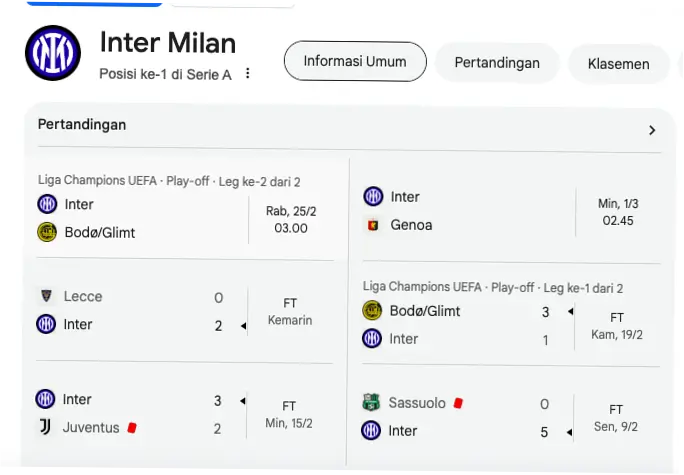This screenshot has height=475, width=684.
Task: Click the red card icon next to Juventus
Action: [x=132, y=427]
